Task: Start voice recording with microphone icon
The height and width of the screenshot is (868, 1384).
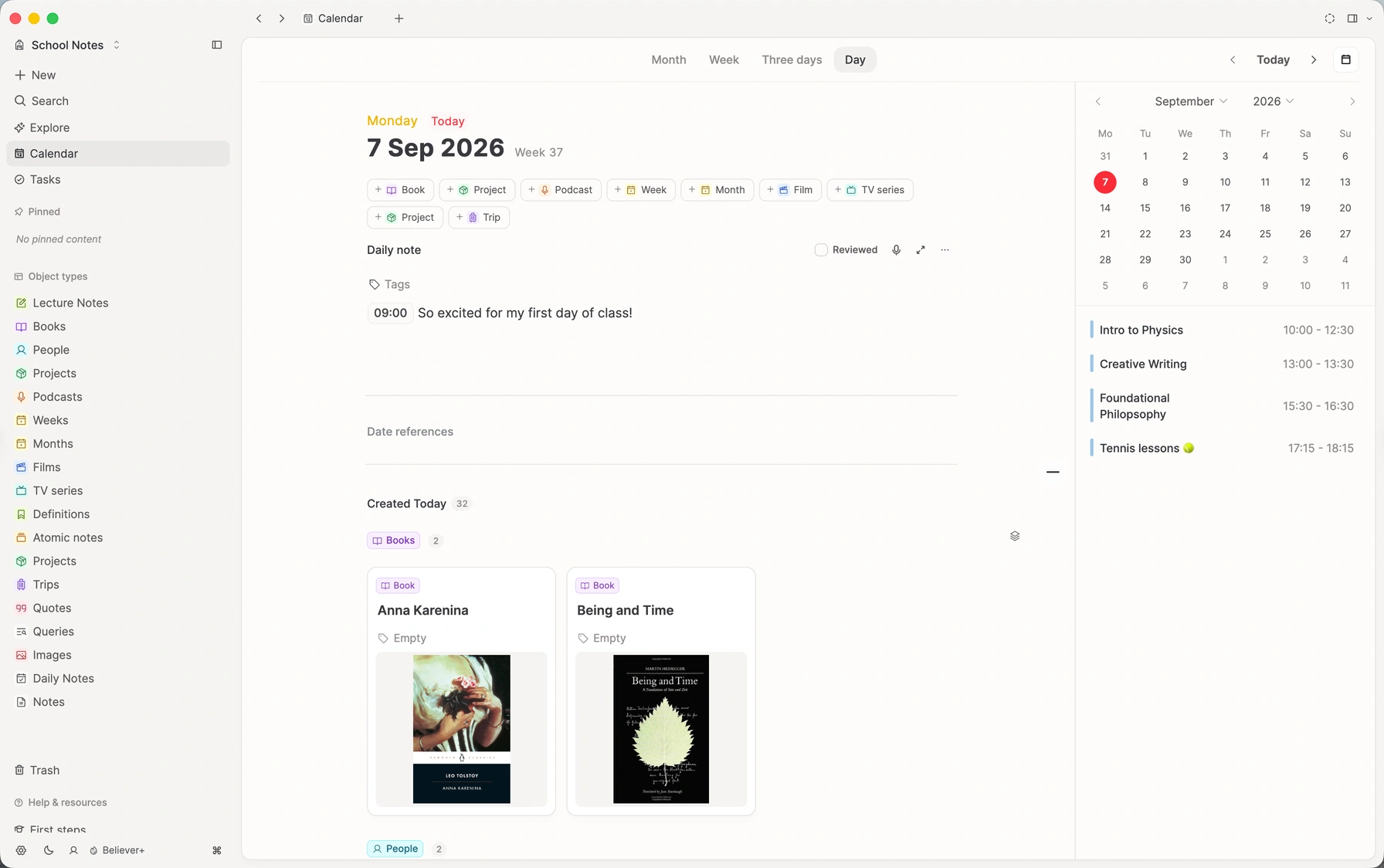Action: 896,250
